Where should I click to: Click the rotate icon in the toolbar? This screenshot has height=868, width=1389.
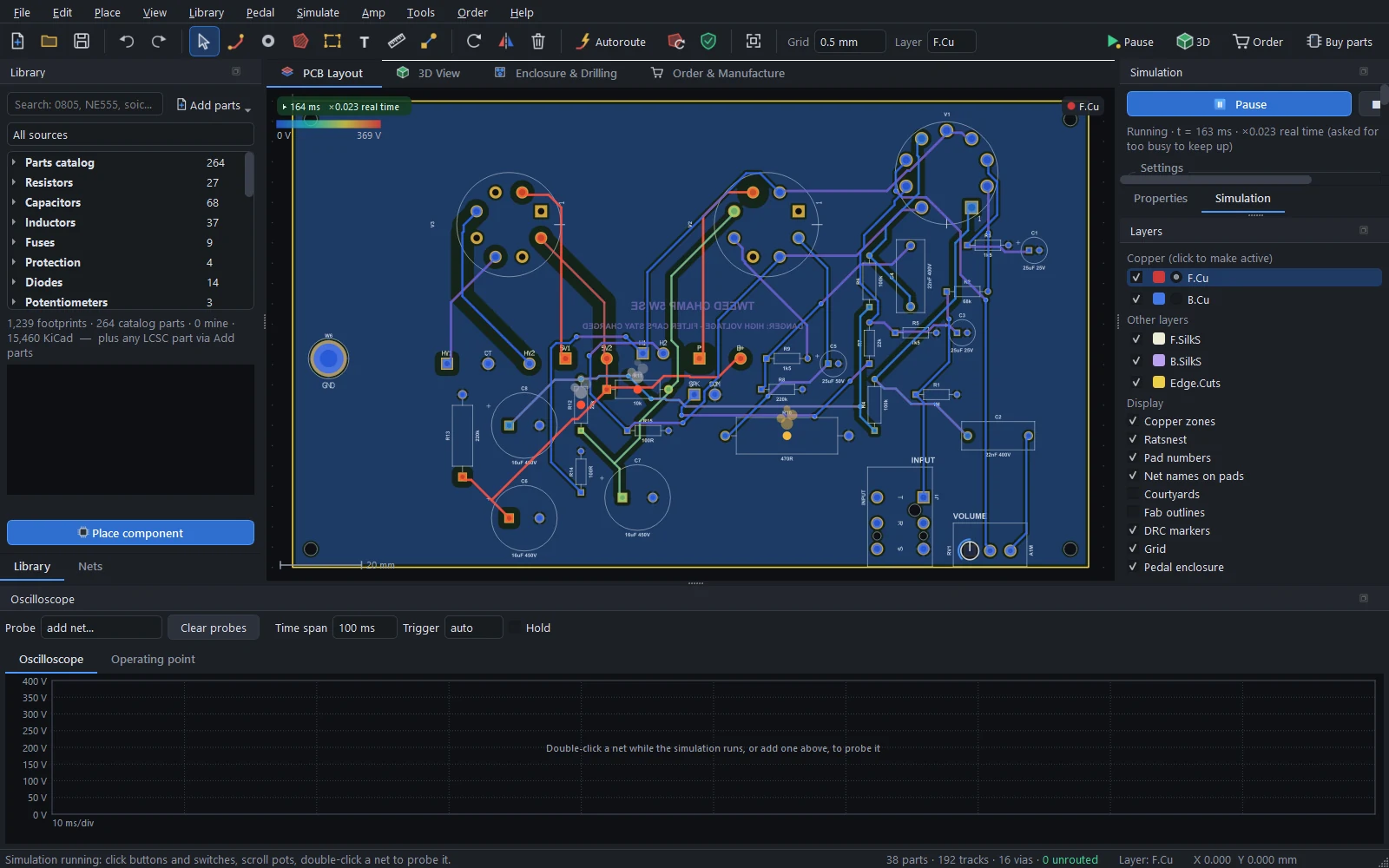click(474, 41)
